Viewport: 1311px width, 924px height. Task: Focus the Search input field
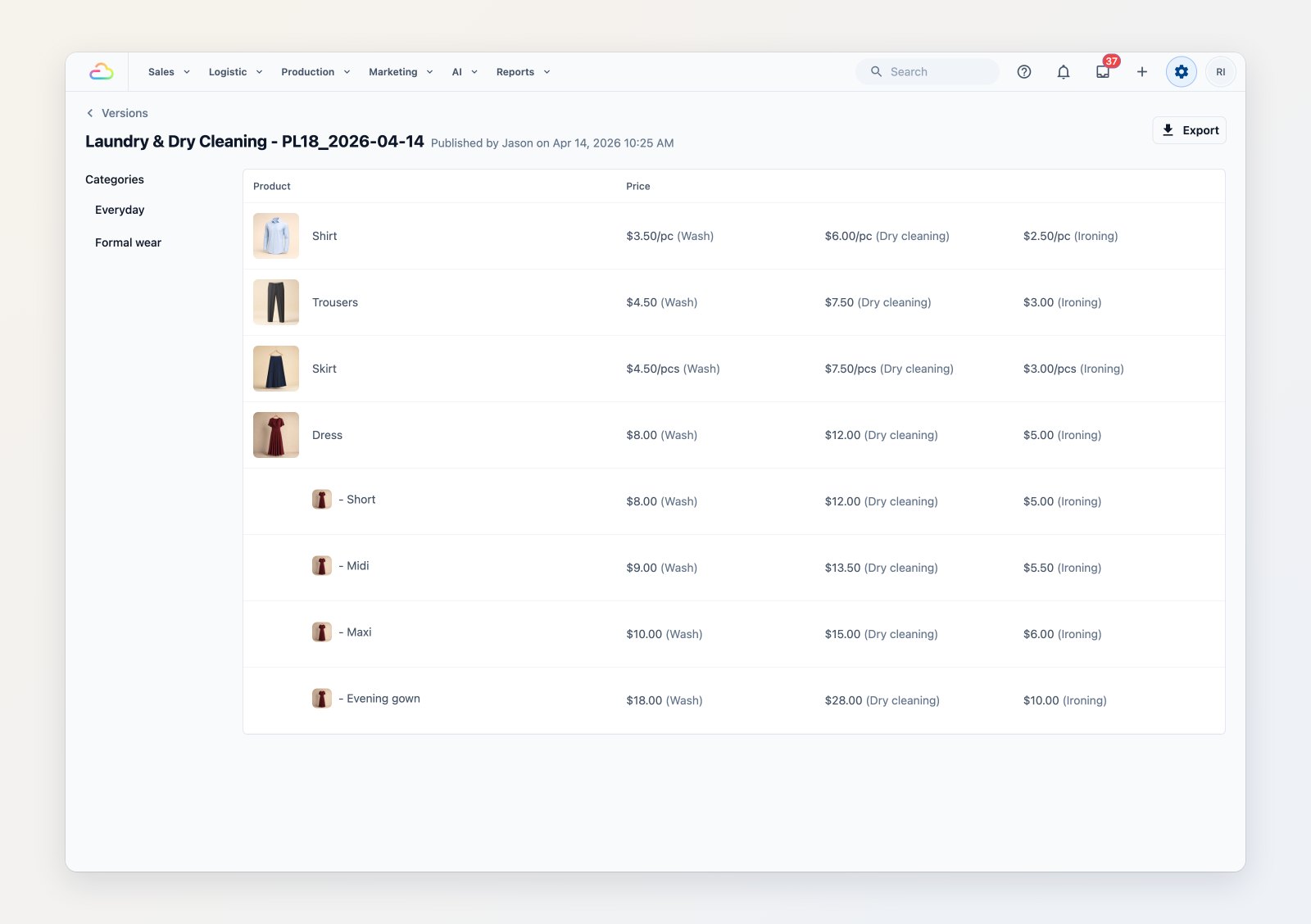[928, 72]
